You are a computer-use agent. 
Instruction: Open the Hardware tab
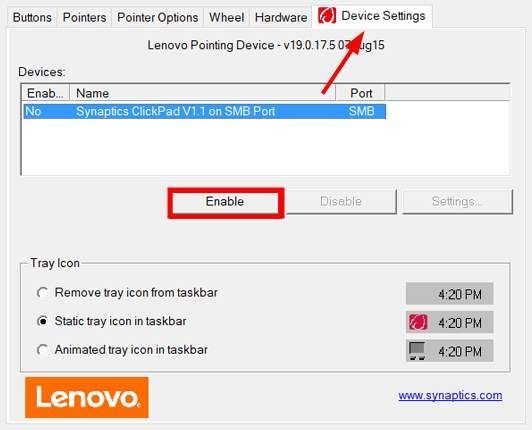pyautogui.click(x=281, y=17)
